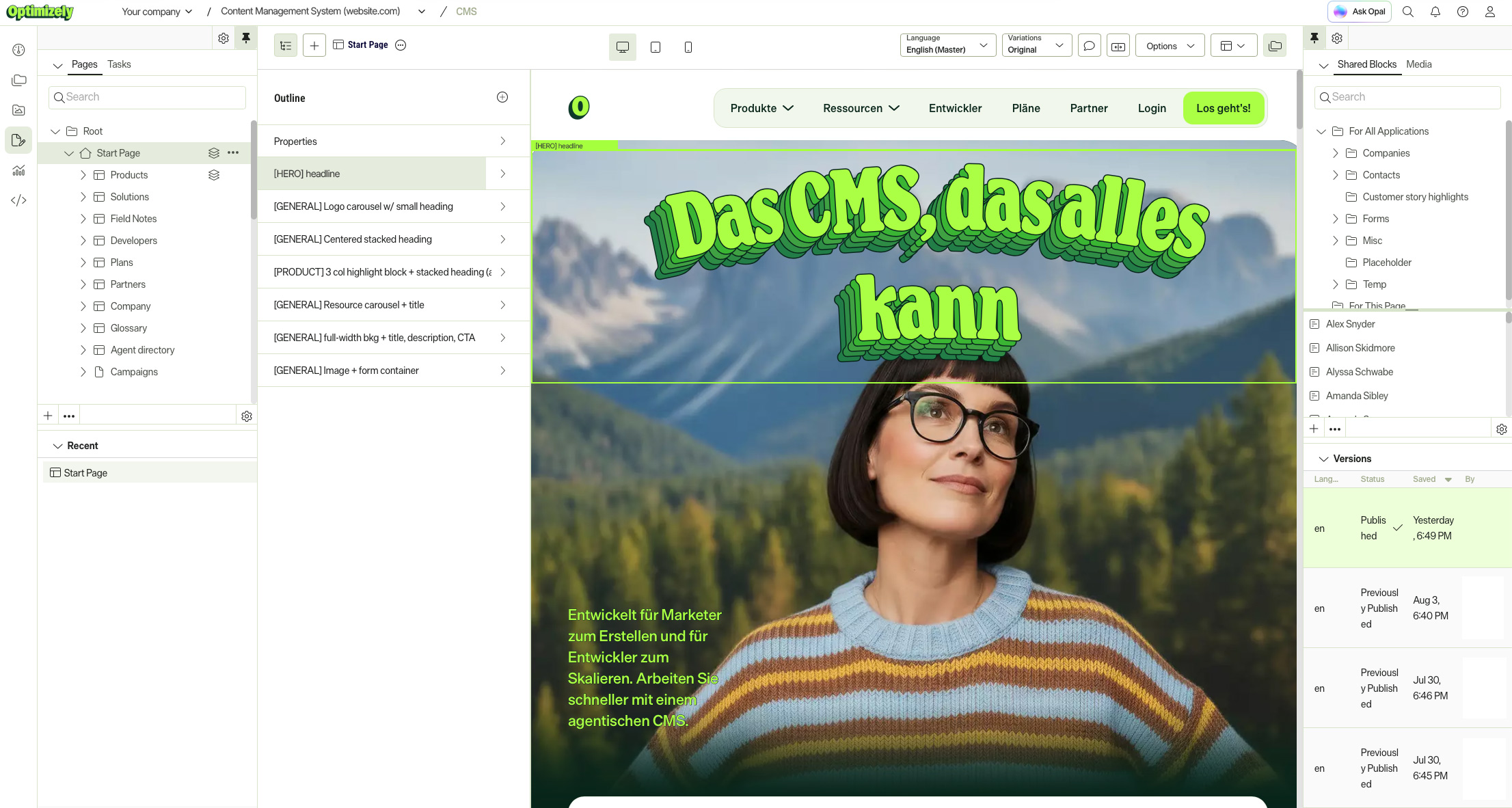This screenshot has width=1512, height=808.
Task: Open the analytics chart sidebar icon
Action: [18, 170]
